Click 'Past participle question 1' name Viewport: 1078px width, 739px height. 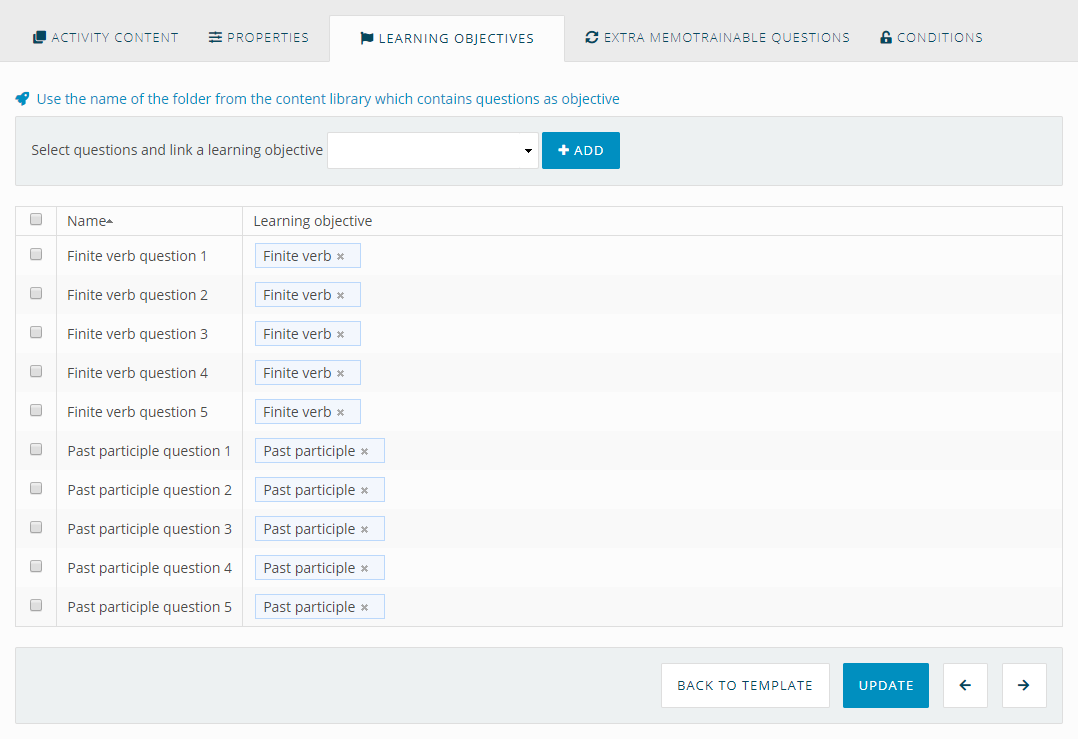[149, 452]
